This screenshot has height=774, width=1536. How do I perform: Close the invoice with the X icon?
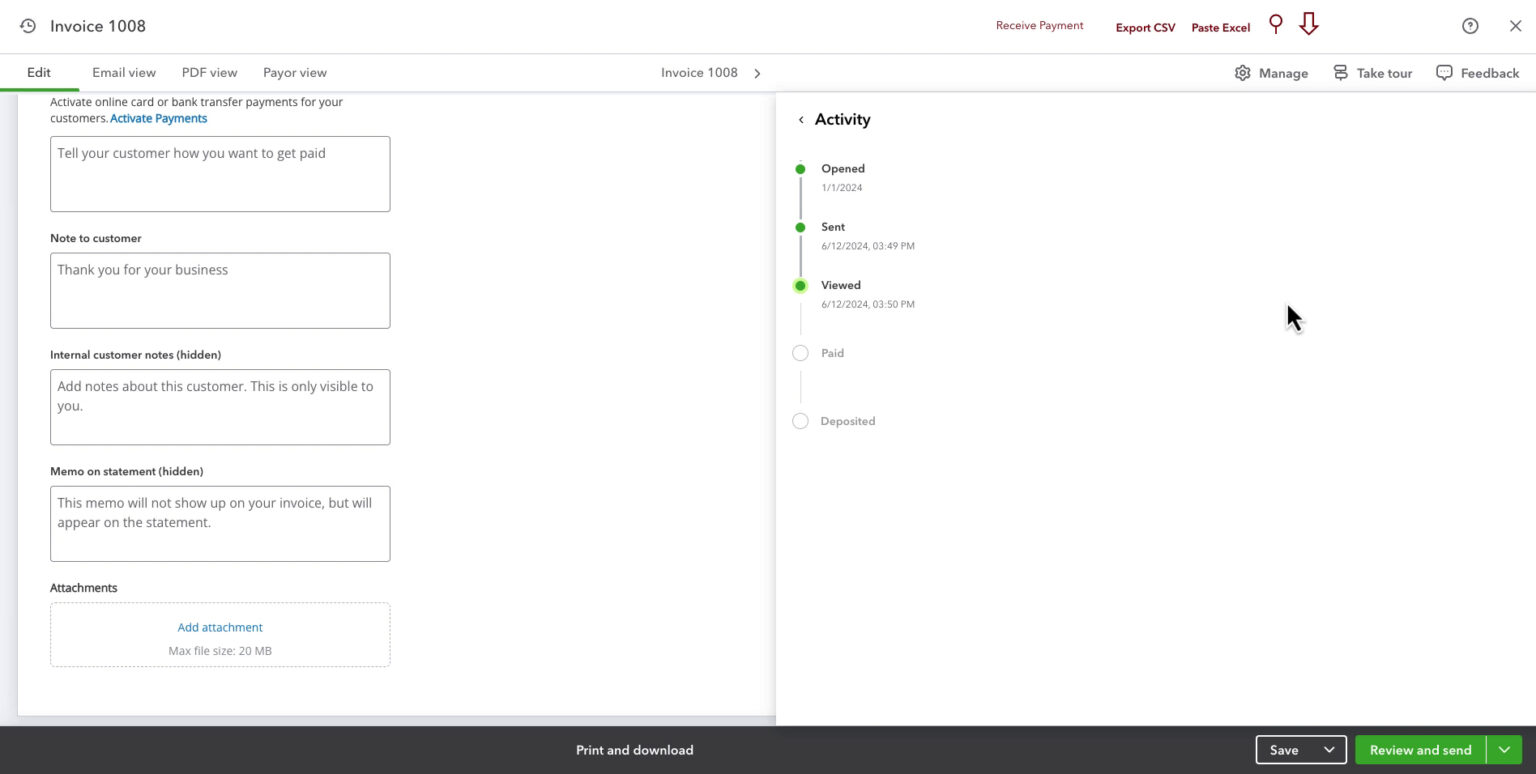[x=1515, y=26]
